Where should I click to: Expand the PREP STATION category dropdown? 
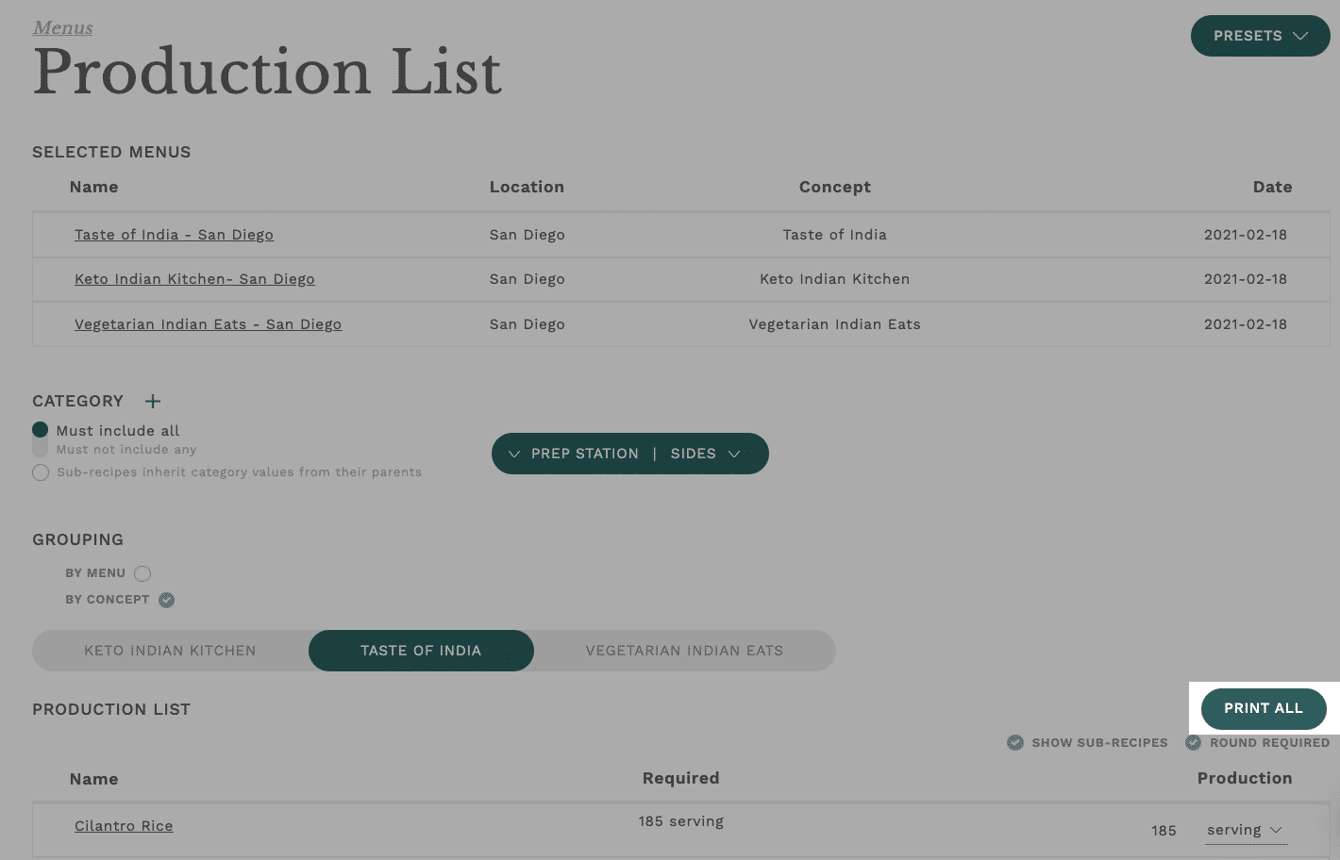[x=514, y=454]
